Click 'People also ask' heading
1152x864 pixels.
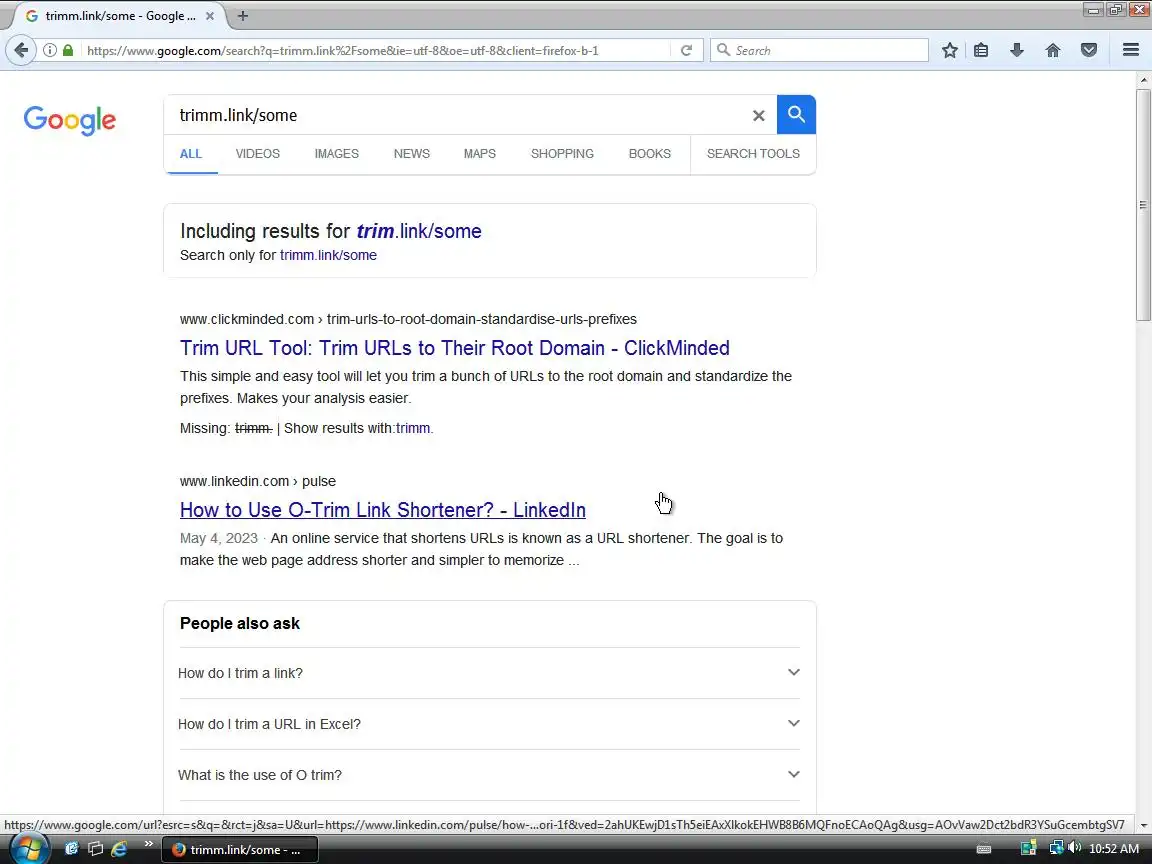coord(240,624)
